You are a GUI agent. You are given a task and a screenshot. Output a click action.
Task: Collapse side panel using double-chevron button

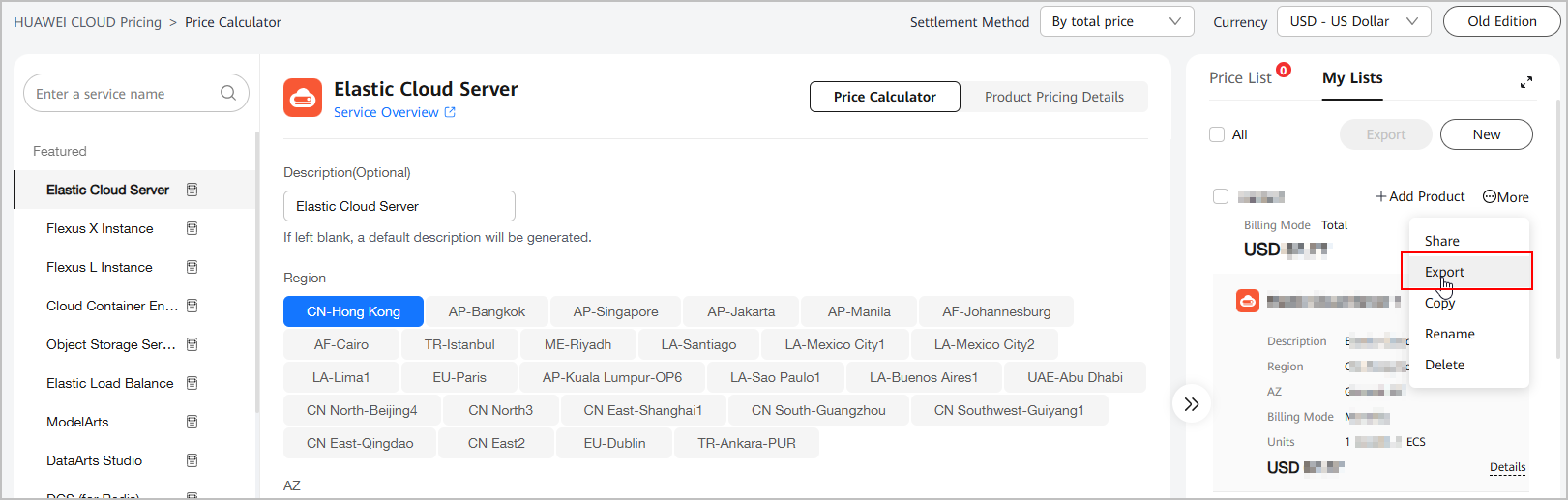(x=1192, y=404)
